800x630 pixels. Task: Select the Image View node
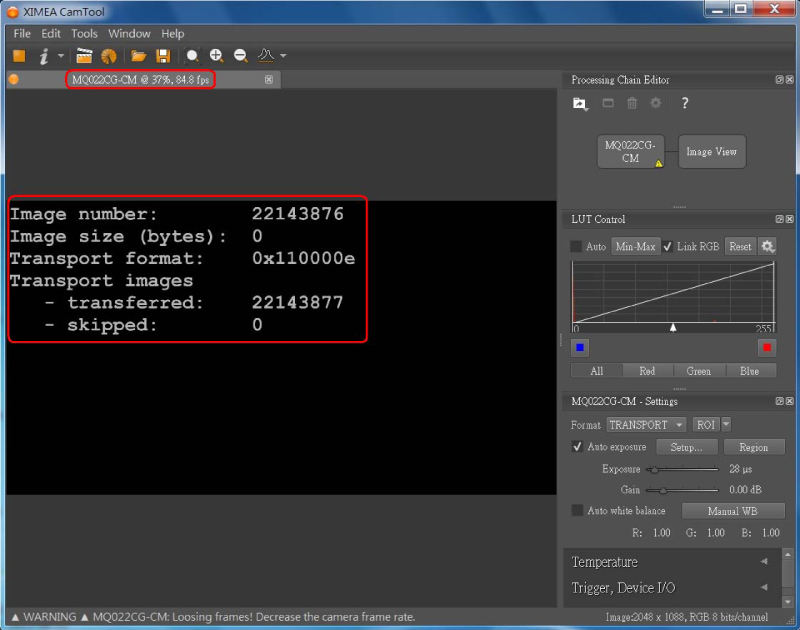click(x=711, y=152)
